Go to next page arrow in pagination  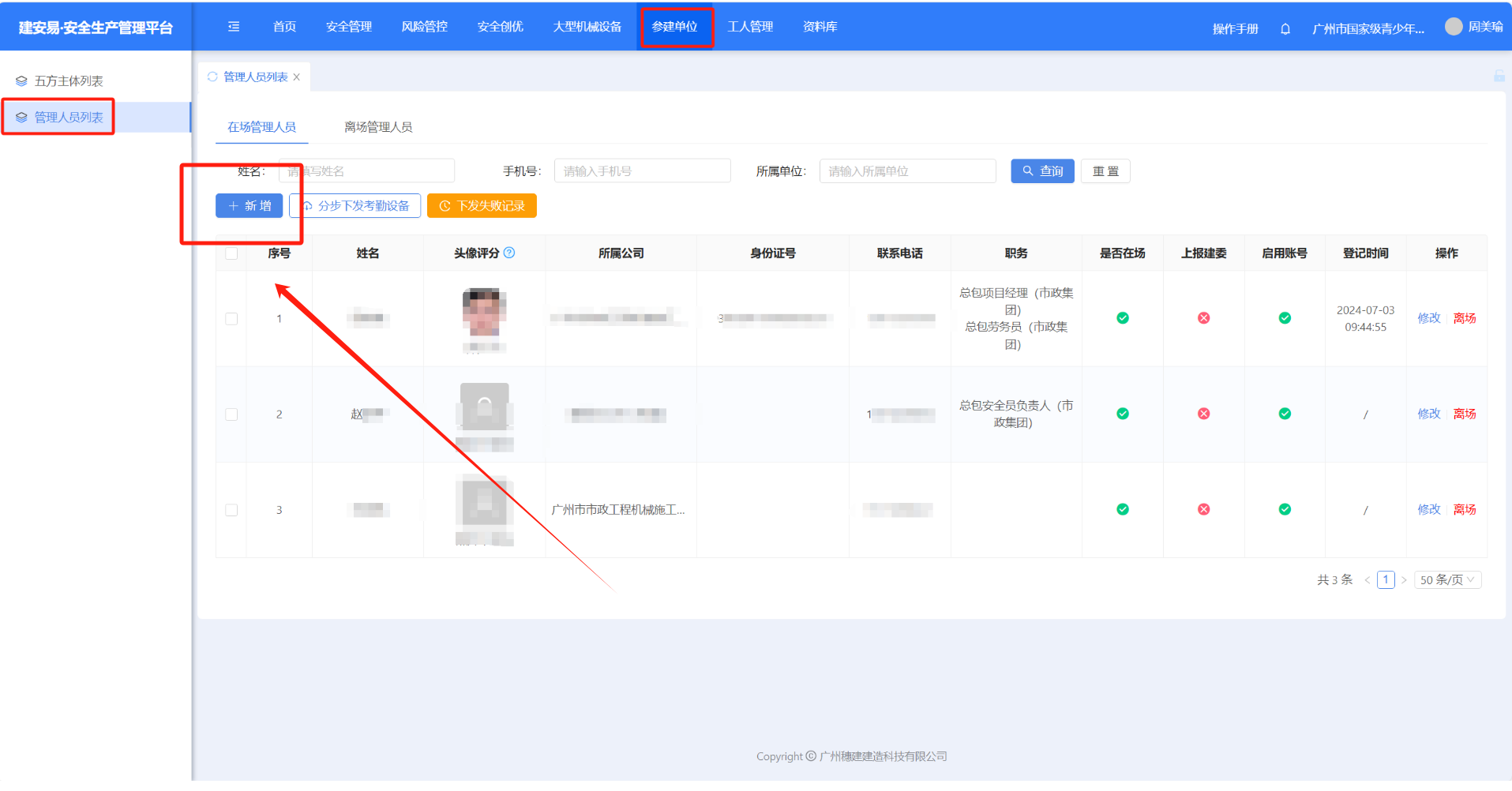pos(1404,580)
